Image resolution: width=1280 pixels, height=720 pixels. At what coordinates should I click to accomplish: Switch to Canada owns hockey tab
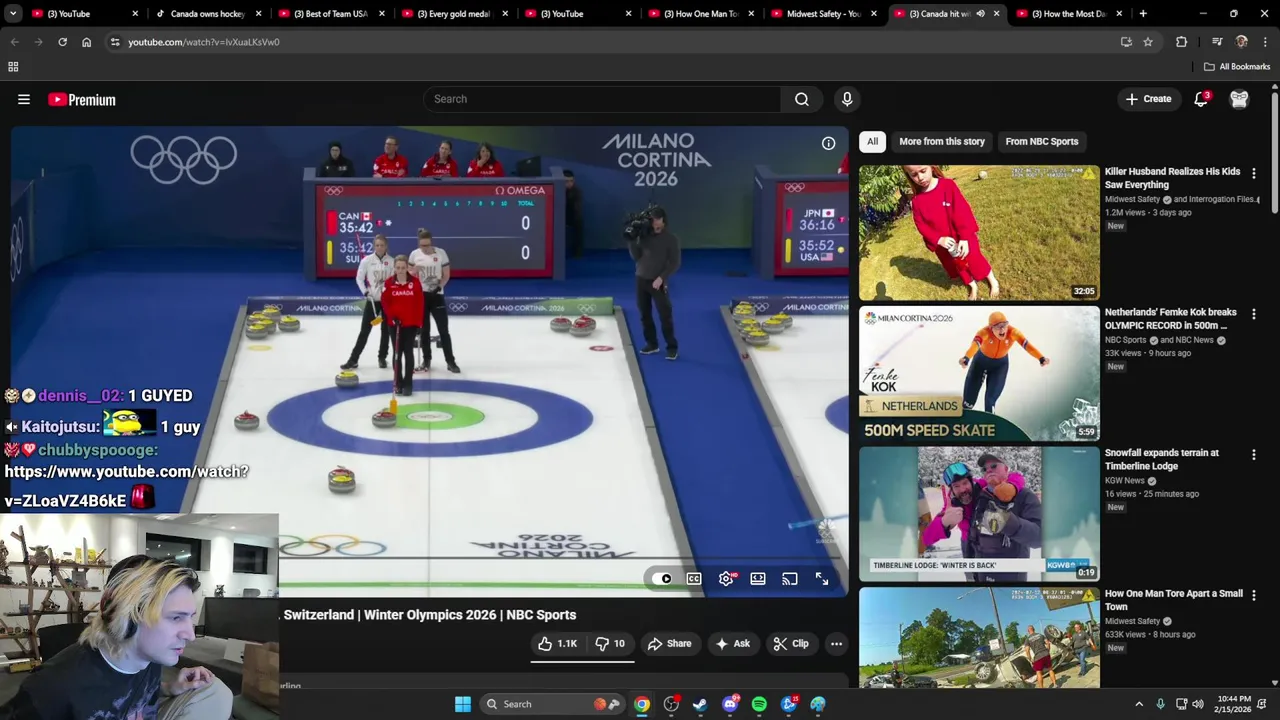pyautogui.click(x=208, y=14)
